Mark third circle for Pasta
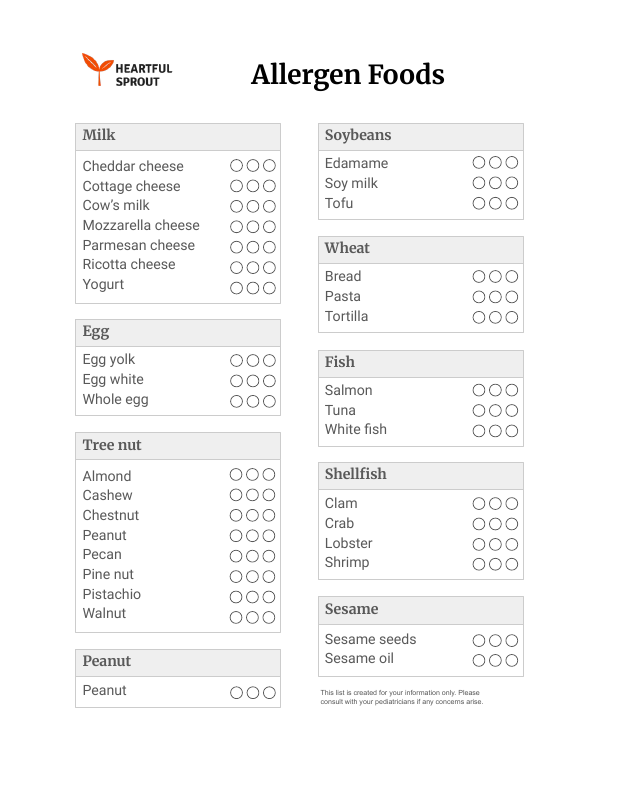This screenshot has height=800, width=619. coord(512,297)
